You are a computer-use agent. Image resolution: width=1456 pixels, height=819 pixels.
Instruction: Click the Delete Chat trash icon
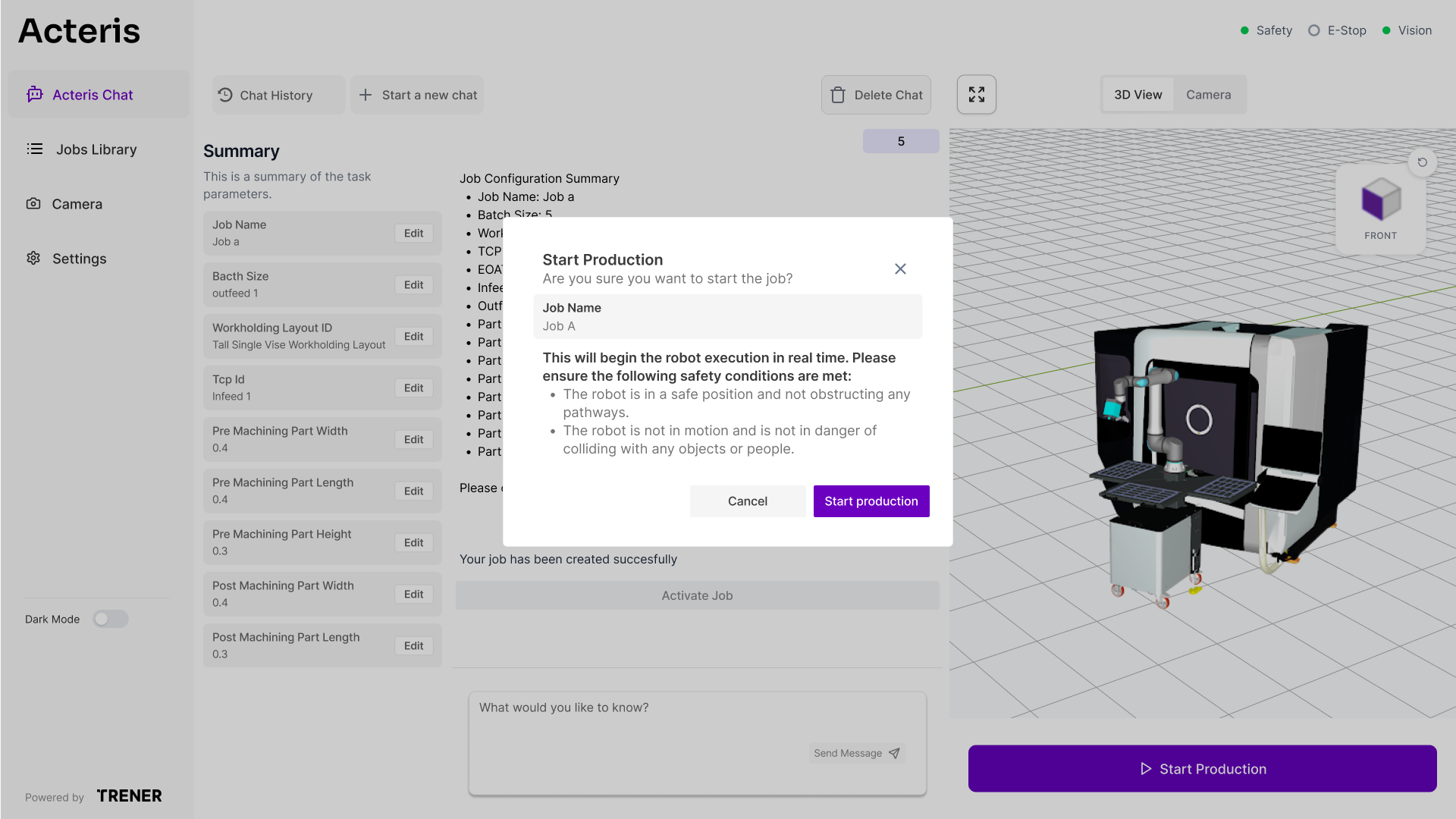tap(838, 95)
